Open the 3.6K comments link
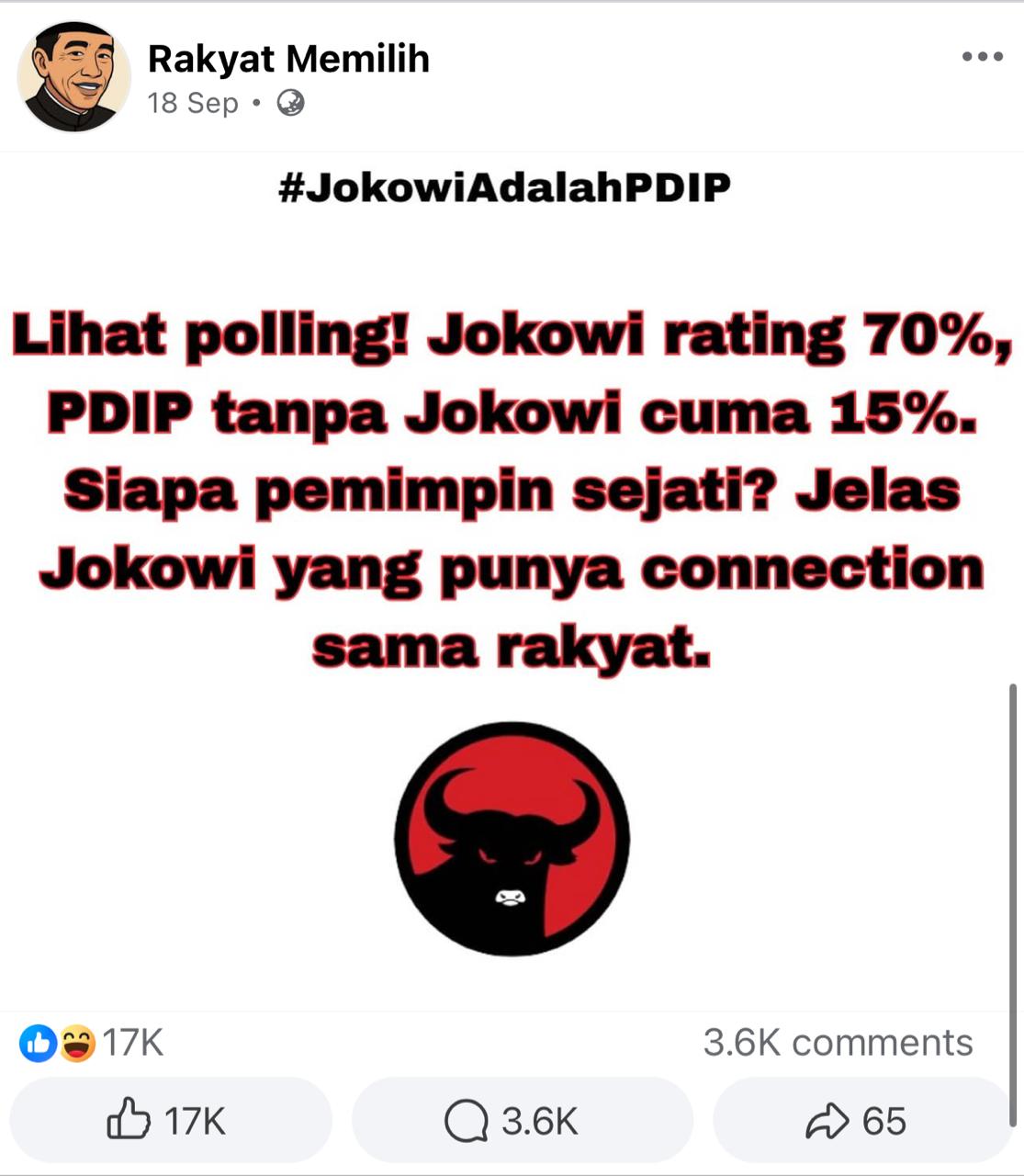Image resolution: width=1024 pixels, height=1176 pixels. (x=838, y=1043)
